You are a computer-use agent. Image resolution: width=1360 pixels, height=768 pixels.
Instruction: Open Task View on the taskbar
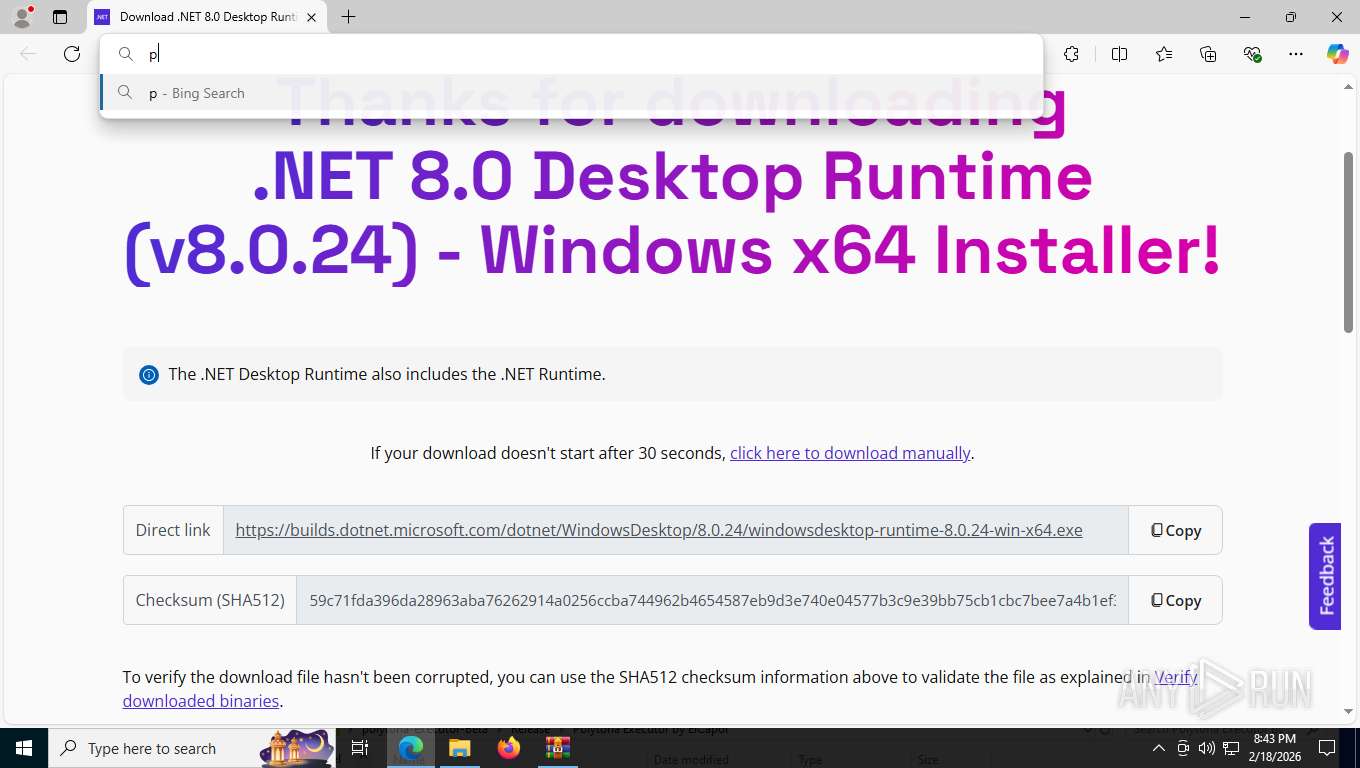tap(360, 748)
